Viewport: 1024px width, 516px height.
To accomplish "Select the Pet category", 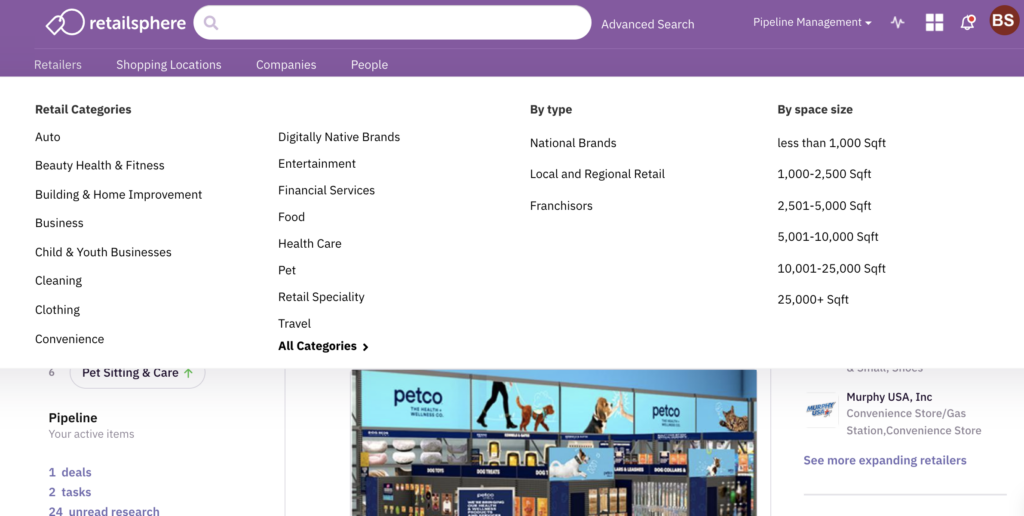I will [x=287, y=270].
